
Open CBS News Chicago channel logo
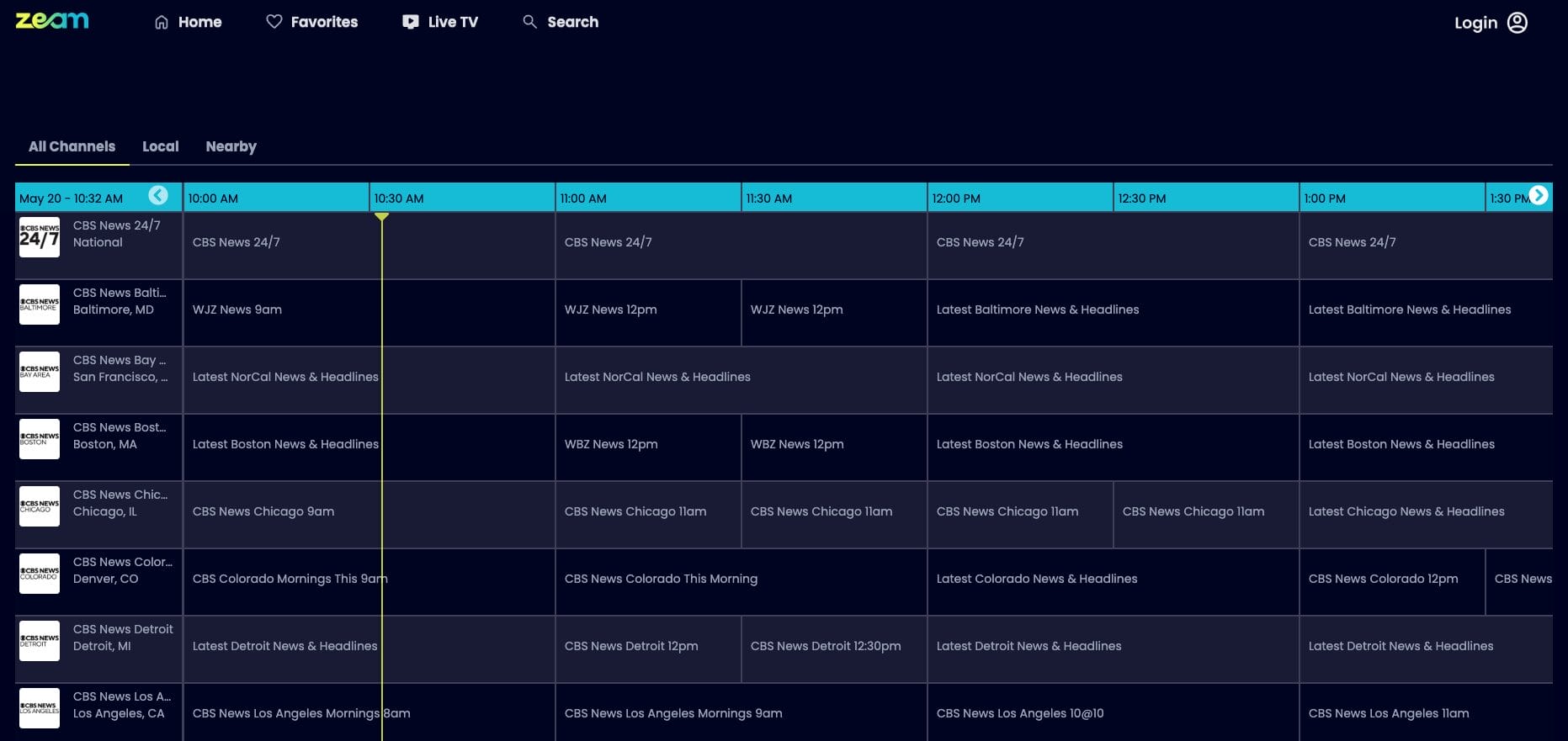[40, 506]
